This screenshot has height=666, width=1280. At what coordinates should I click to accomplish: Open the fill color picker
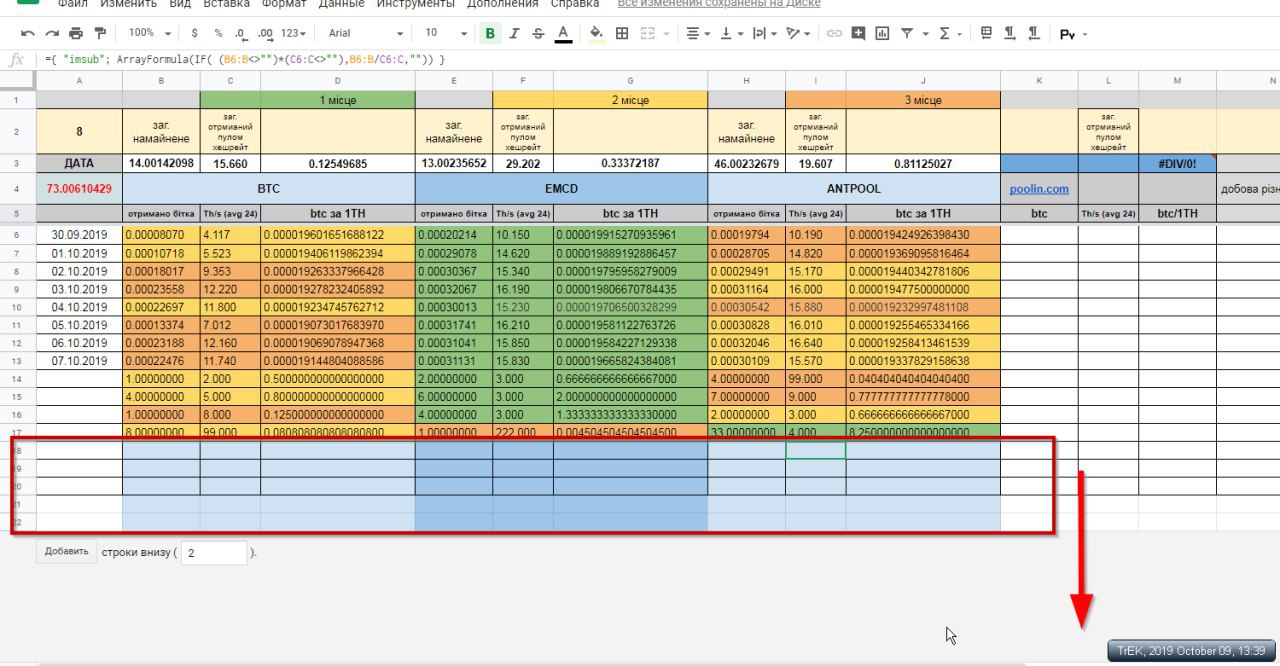pyautogui.click(x=597, y=33)
